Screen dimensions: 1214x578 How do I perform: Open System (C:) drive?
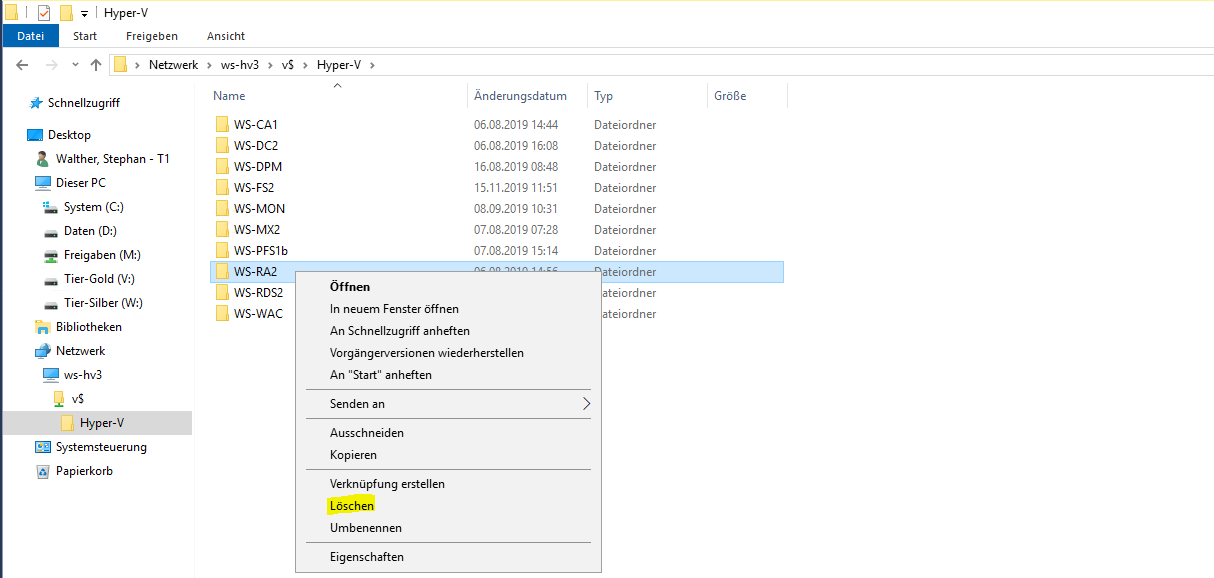coord(96,207)
